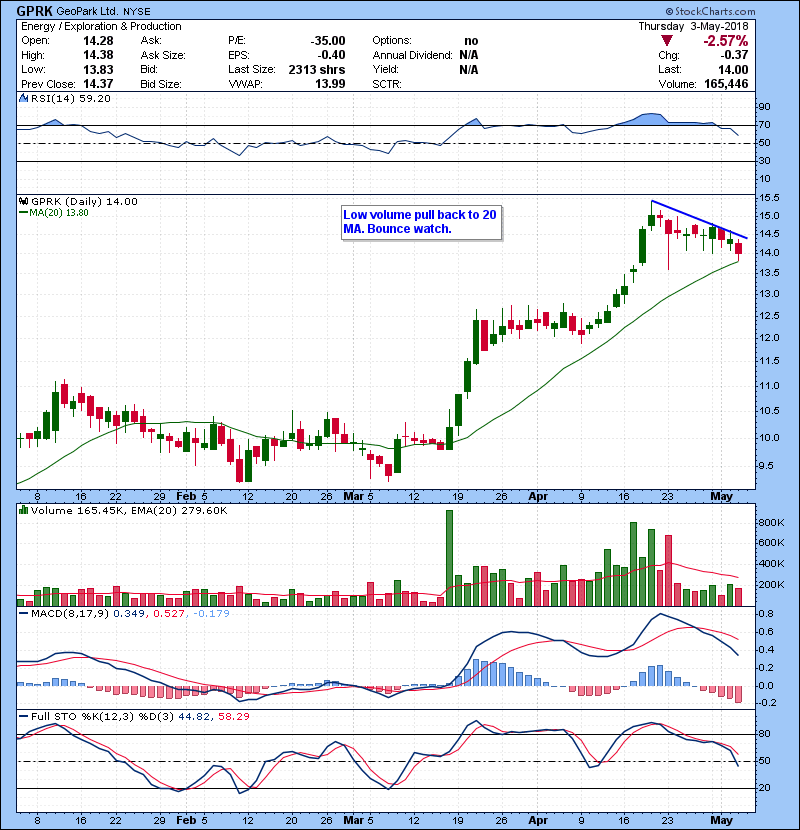Click the Volume EMA(20) 279.60K label

pos(178,511)
